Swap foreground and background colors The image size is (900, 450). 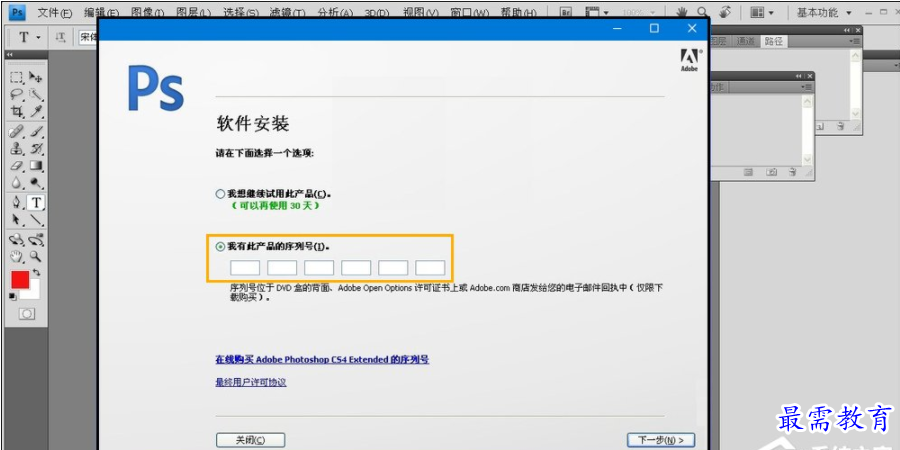pyautogui.click(x=37, y=273)
